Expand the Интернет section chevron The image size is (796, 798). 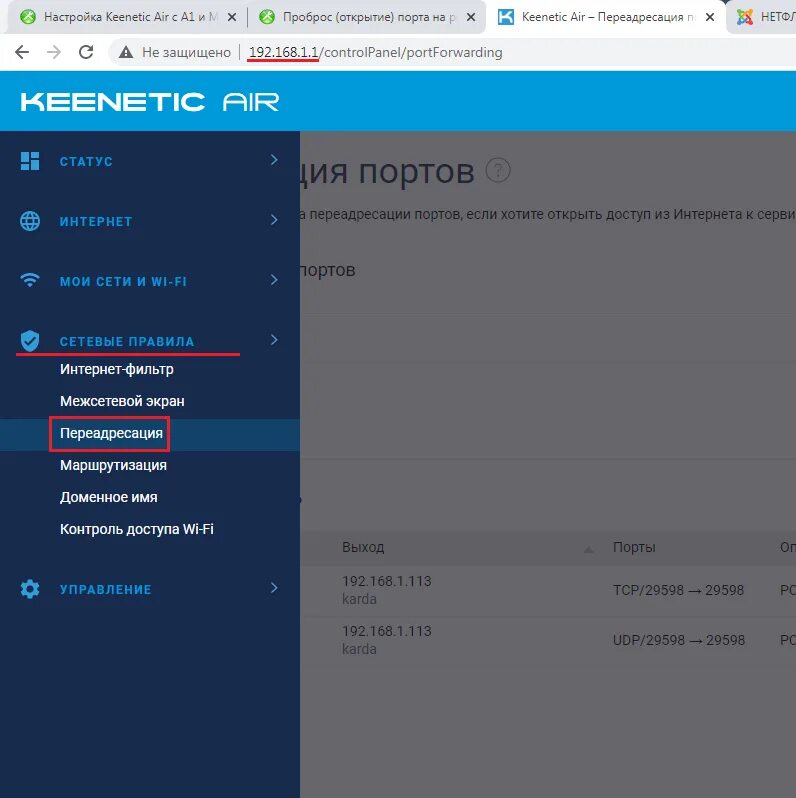[x=274, y=220]
